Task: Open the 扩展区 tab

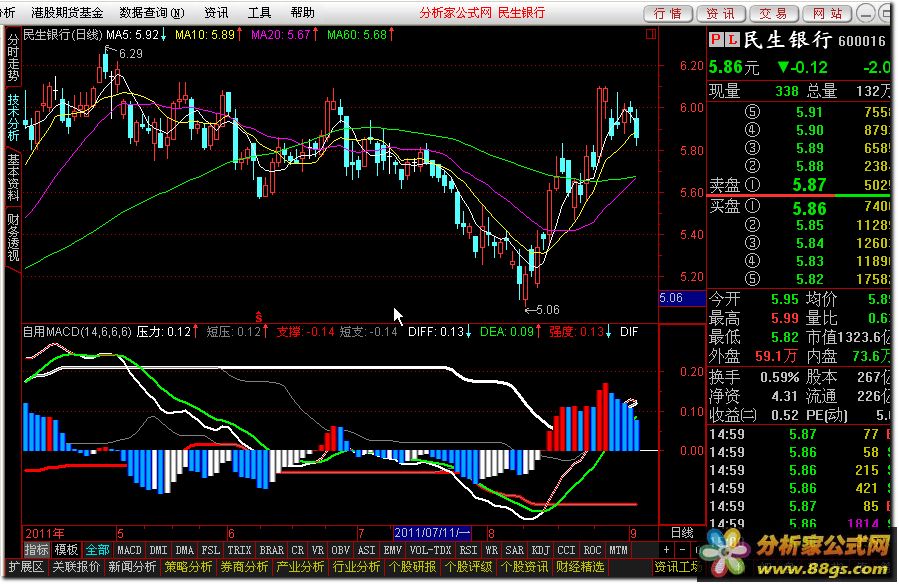Action: tap(26, 567)
